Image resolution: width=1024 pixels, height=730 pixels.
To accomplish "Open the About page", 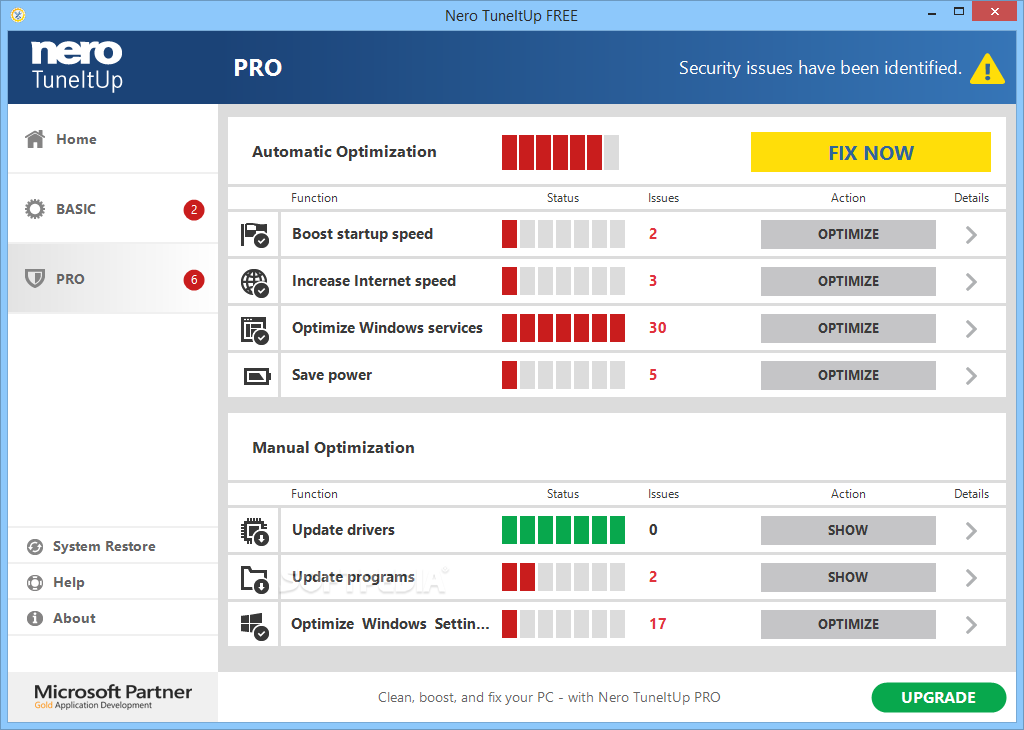I will tap(113, 618).
